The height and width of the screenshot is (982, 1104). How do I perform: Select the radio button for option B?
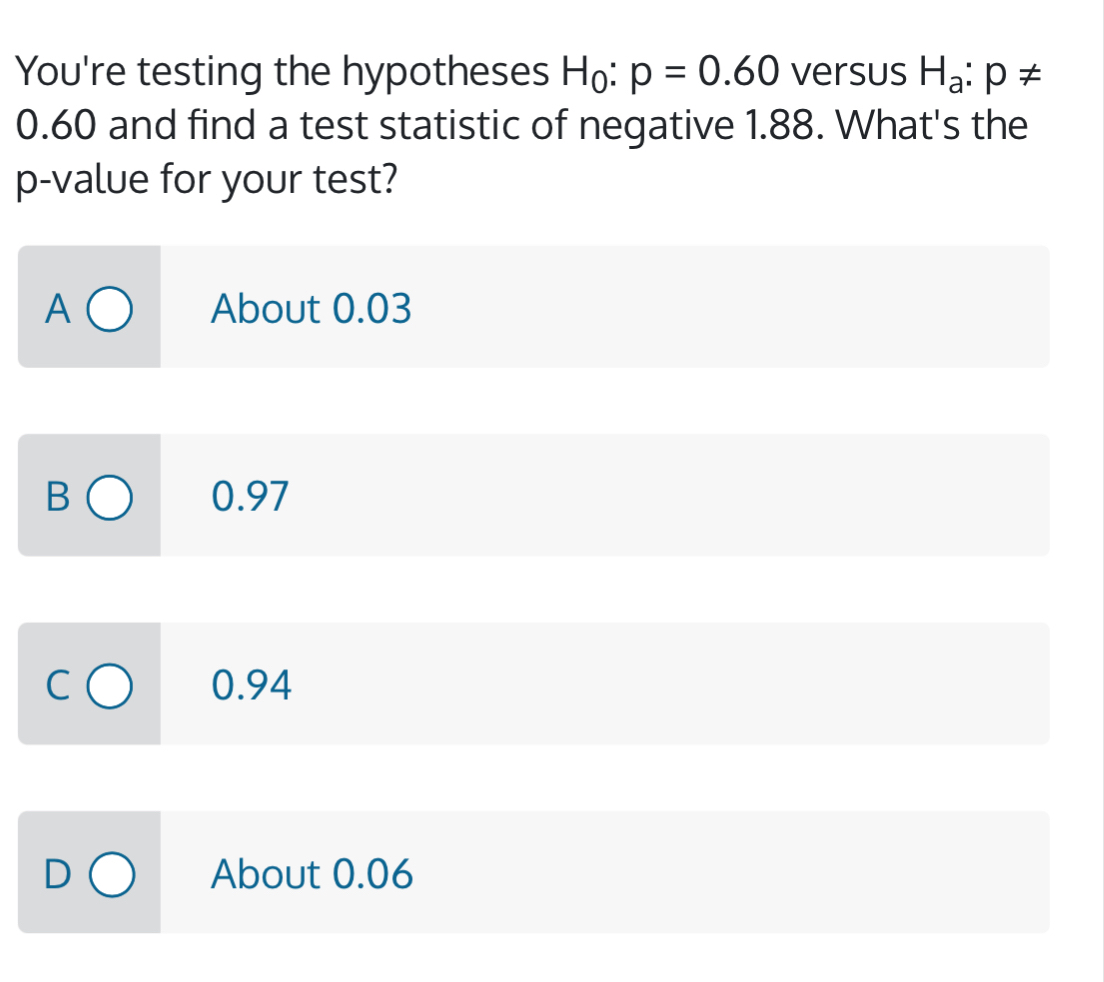click(x=110, y=497)
